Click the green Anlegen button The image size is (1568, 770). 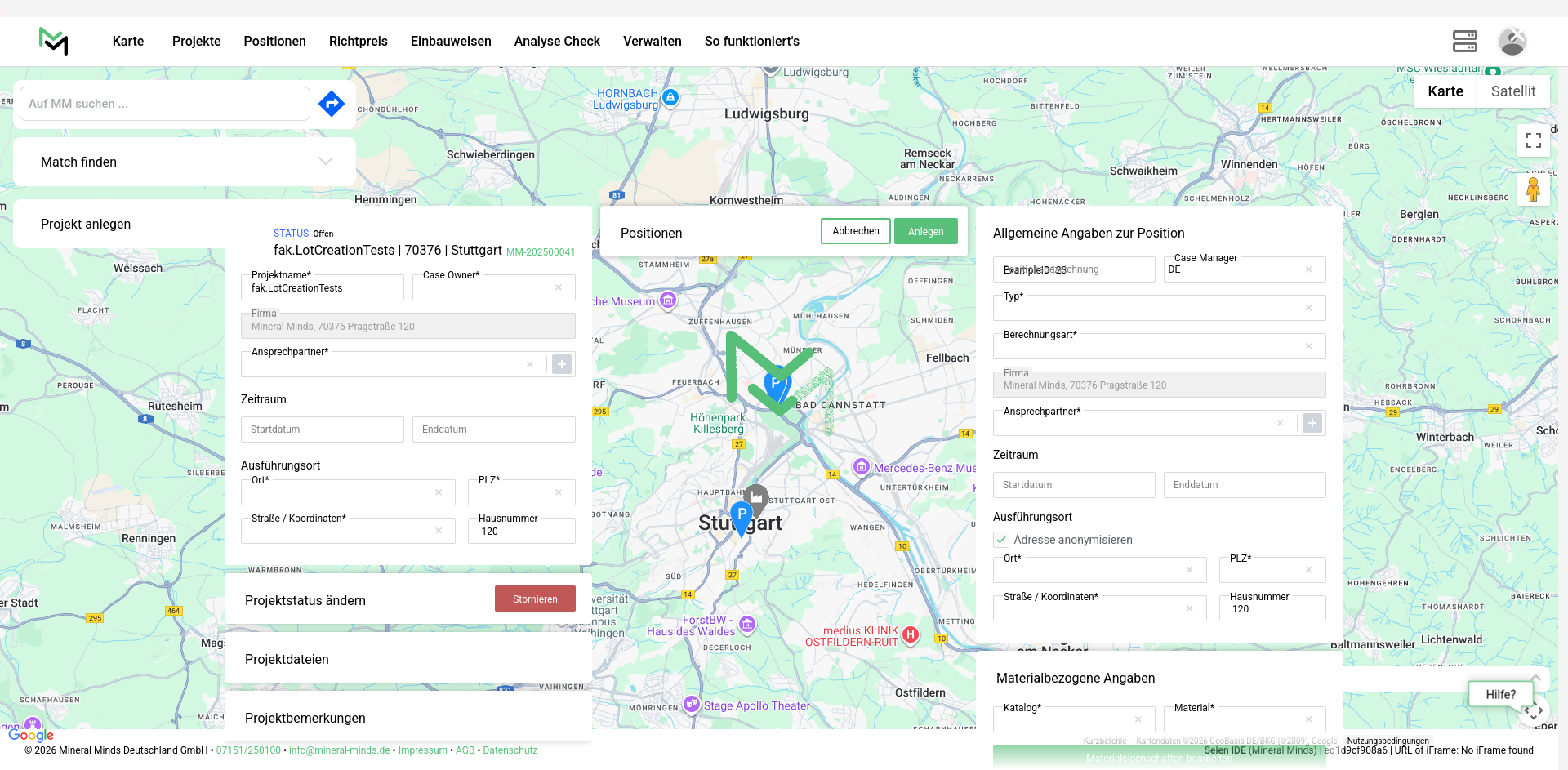(925, 232)
